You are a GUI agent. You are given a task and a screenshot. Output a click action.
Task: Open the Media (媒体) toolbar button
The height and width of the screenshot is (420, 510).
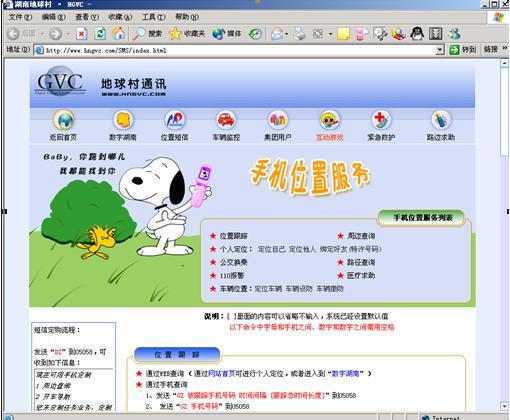[x=227, y=34]
